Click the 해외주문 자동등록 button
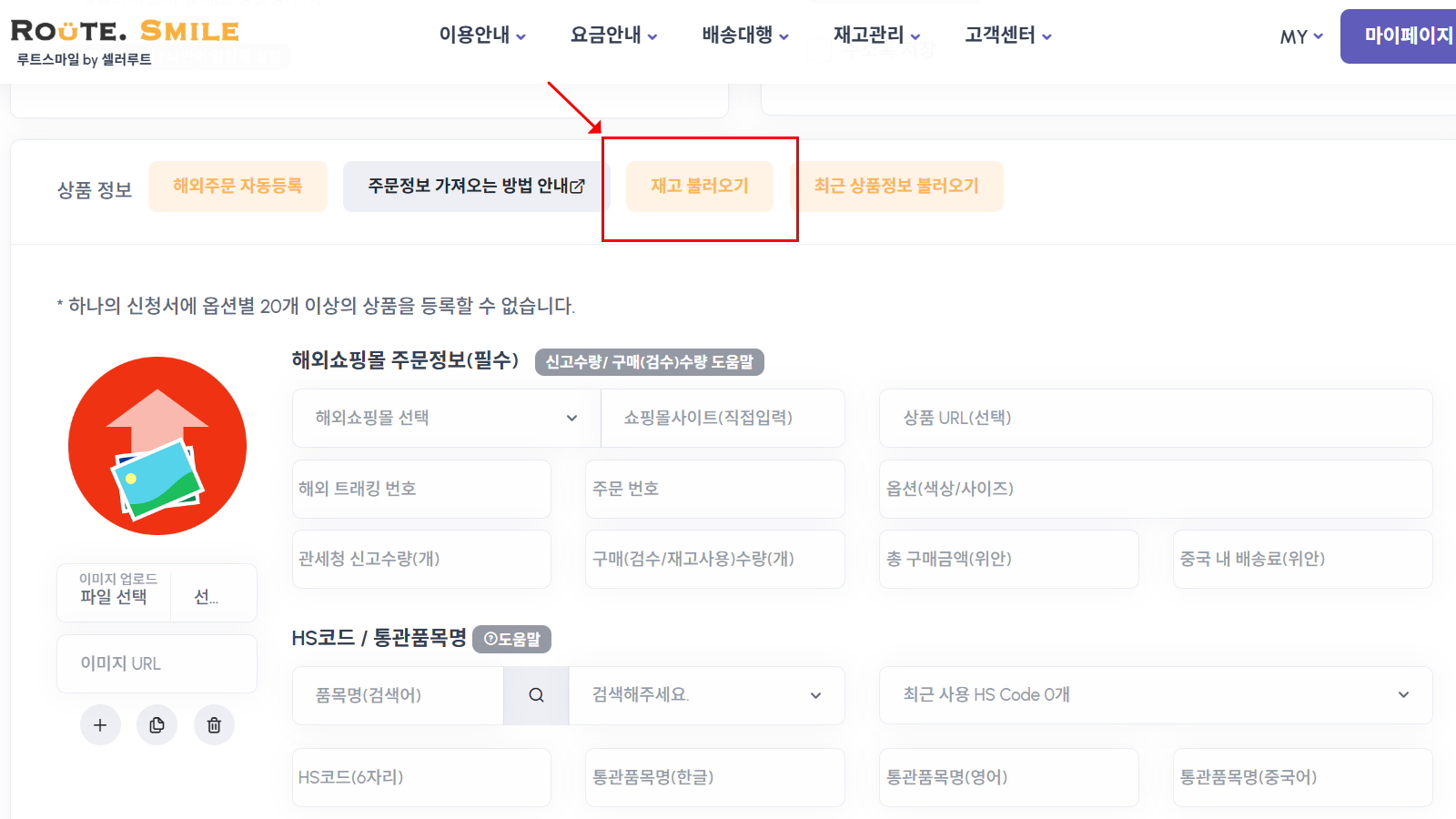 coord(238,186)
